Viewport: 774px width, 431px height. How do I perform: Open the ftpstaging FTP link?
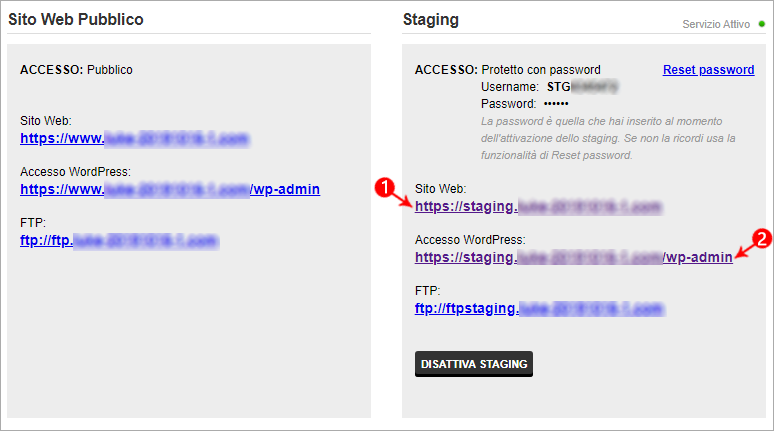tap(540, 309)
